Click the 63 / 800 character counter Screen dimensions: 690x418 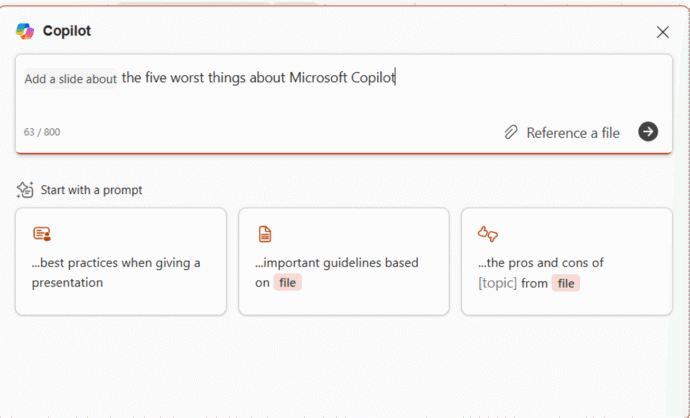(42, 132)
